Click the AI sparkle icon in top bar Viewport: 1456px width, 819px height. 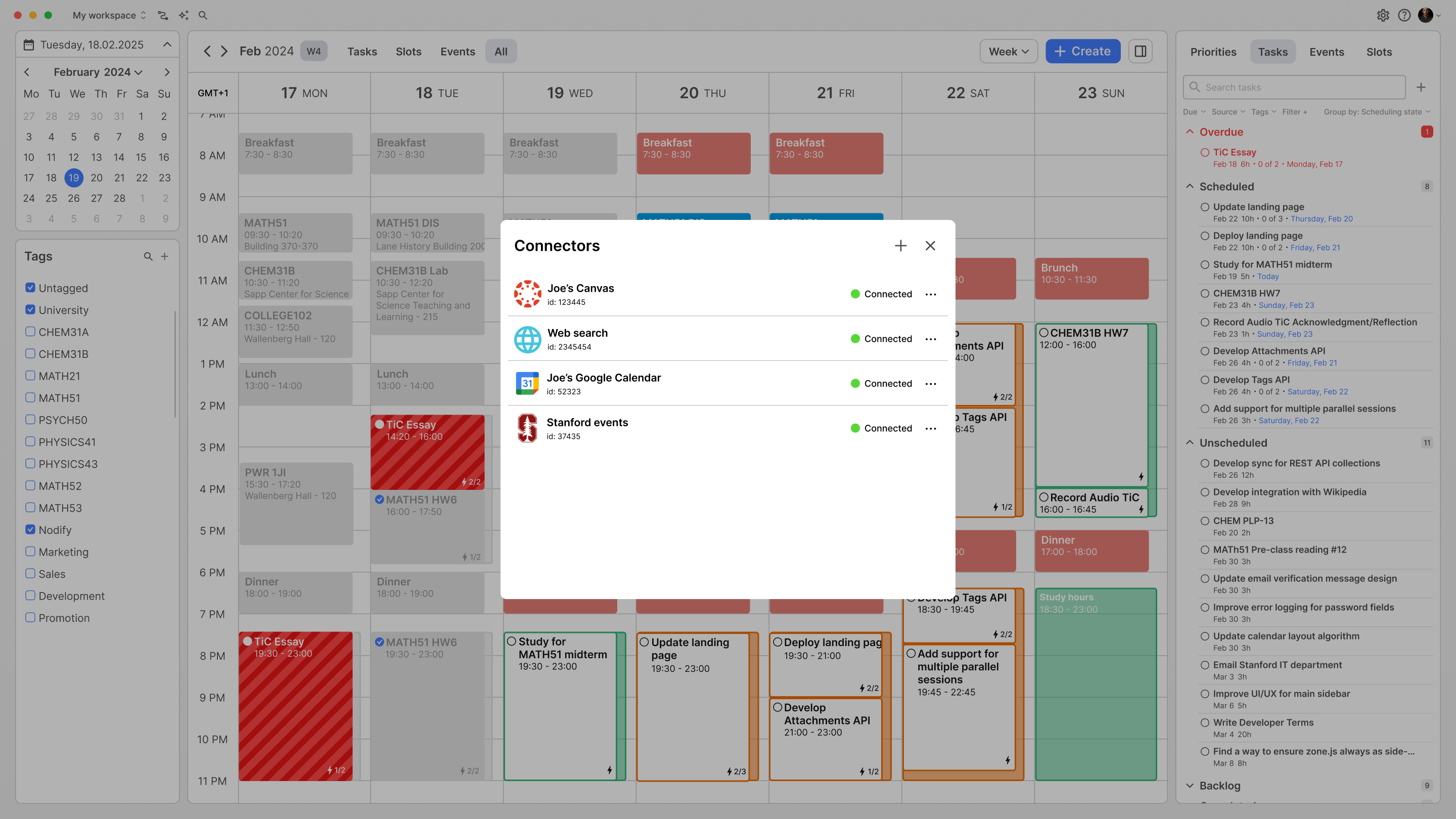point(184,15)
